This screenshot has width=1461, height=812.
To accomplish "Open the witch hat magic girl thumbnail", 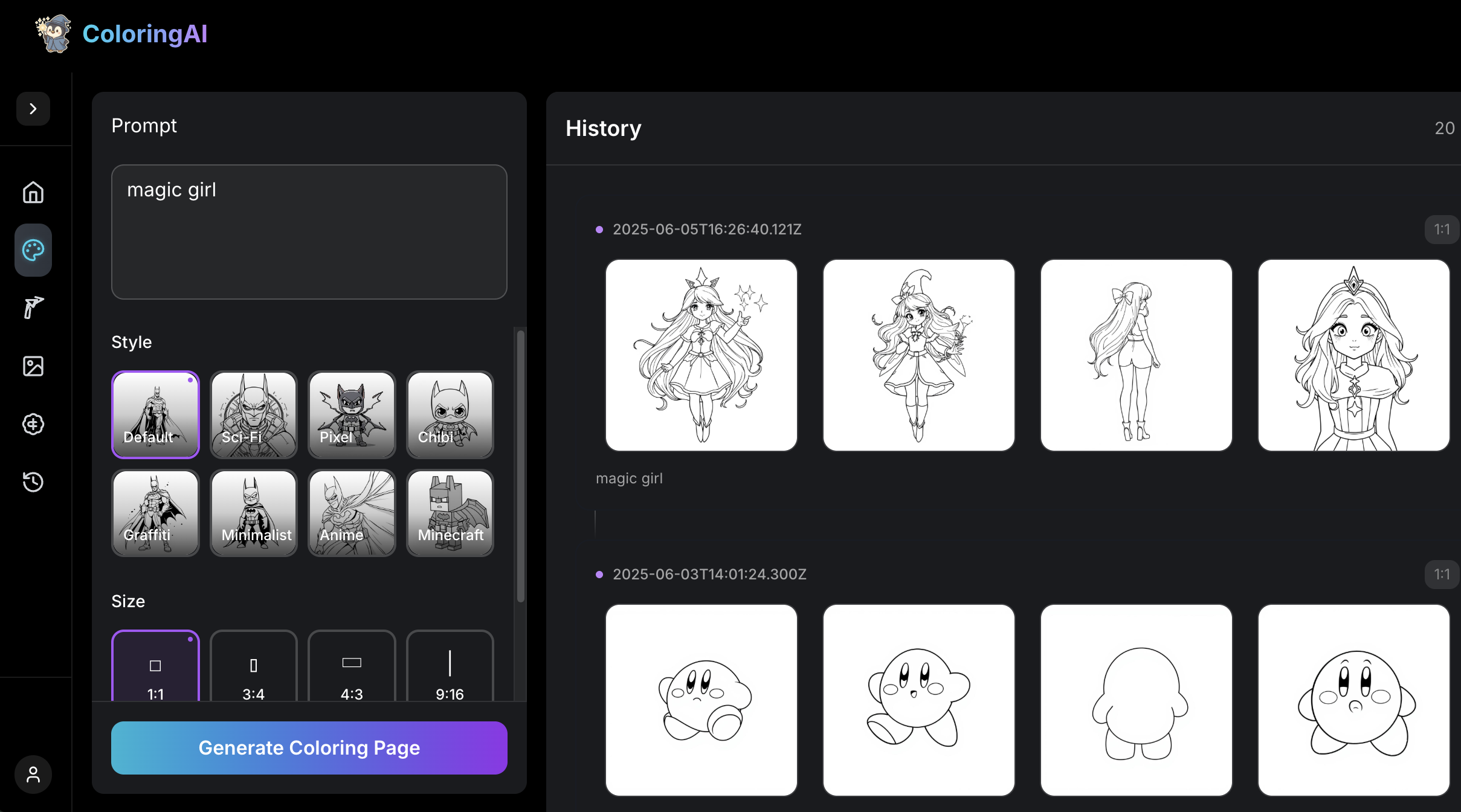I will click(x=918, y=355).
